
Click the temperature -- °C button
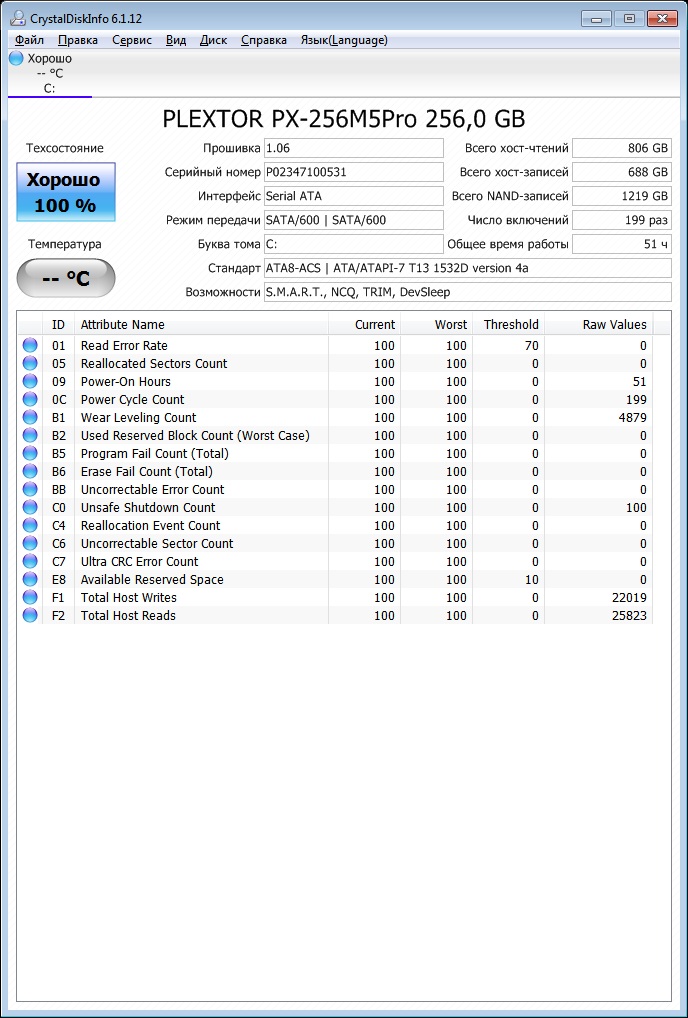[x=66, y=278]
